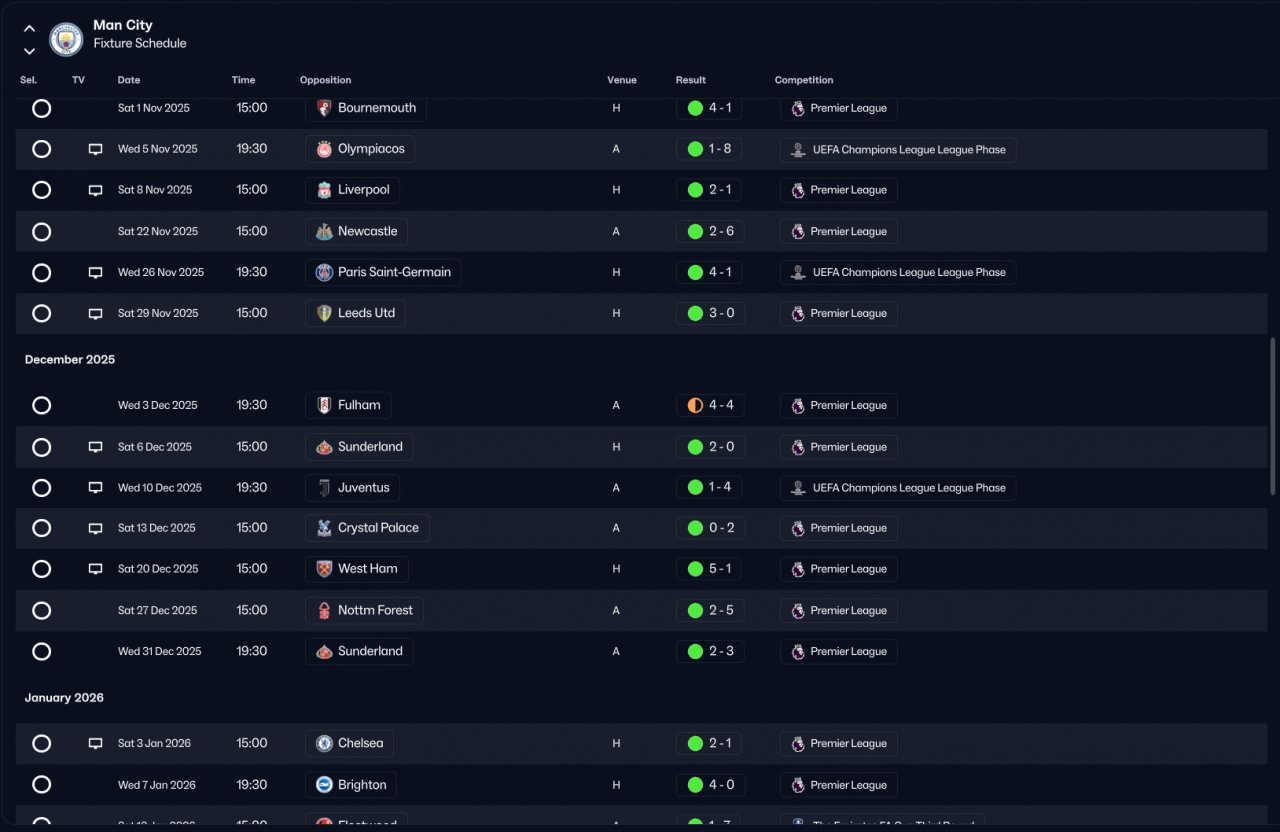Click the Result column header

pyautogui.click(x=691, y=80)
